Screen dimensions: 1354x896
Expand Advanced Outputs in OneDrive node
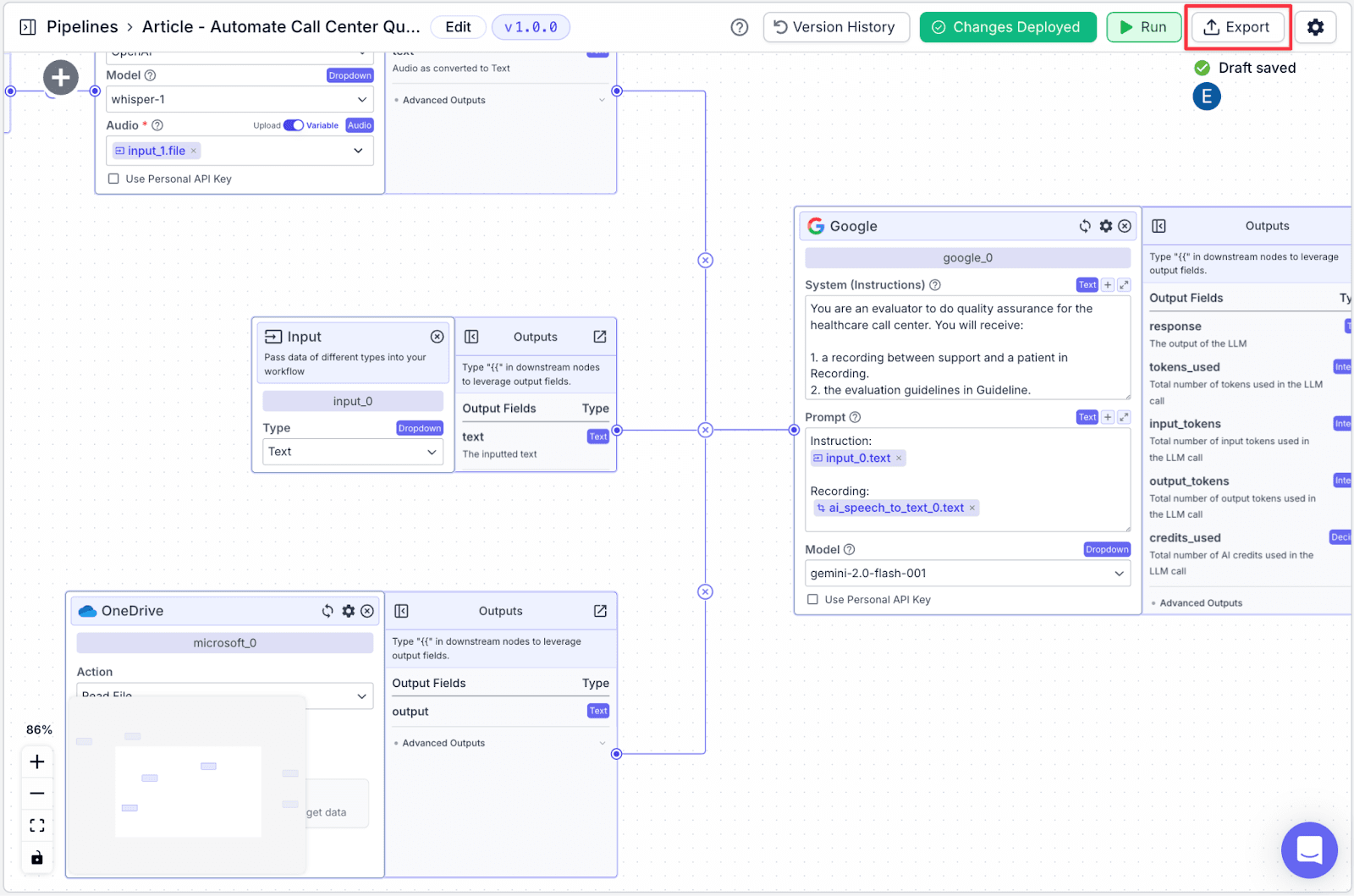pos(500,743)
